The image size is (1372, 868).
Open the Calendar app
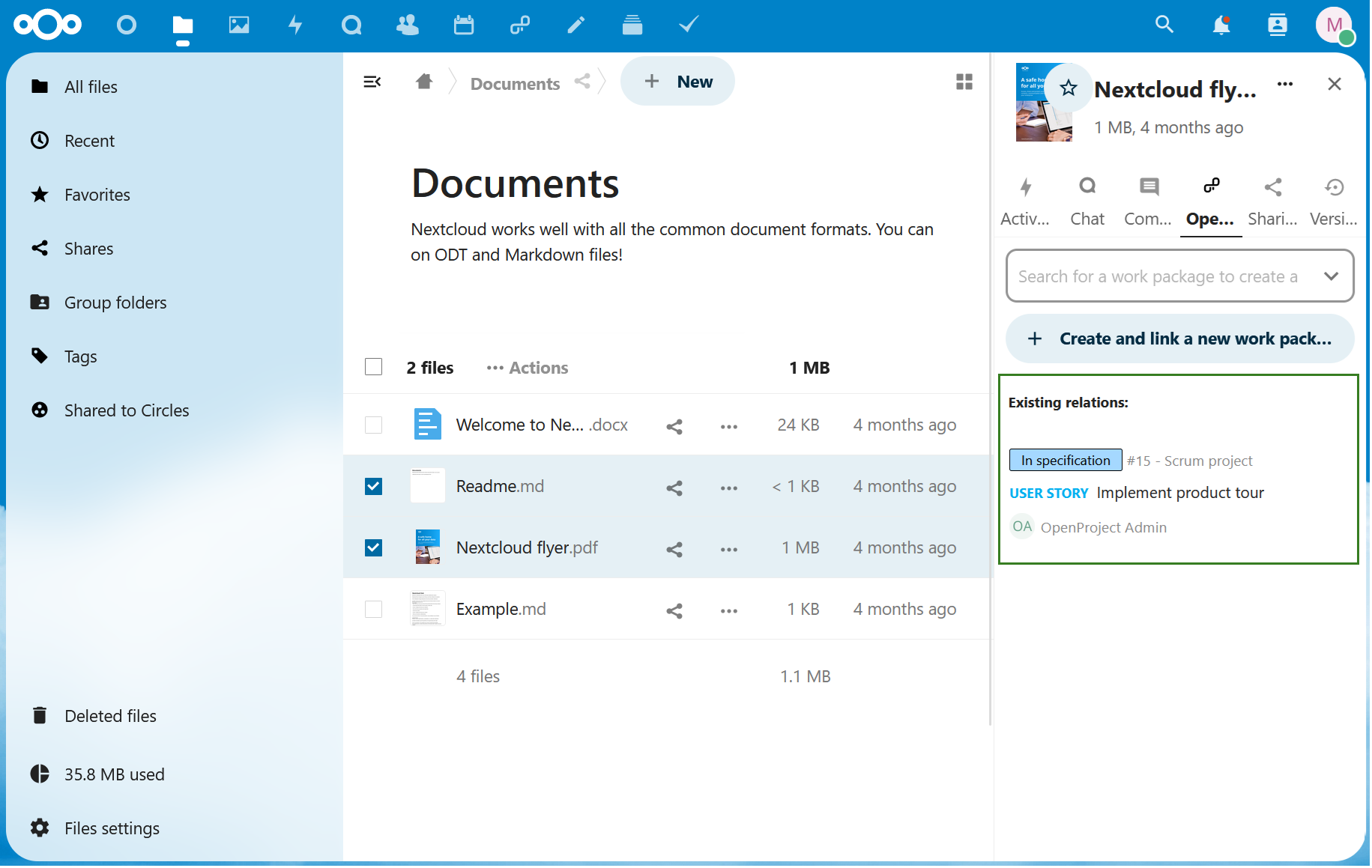pyautogui.click(x=464, y=25)
